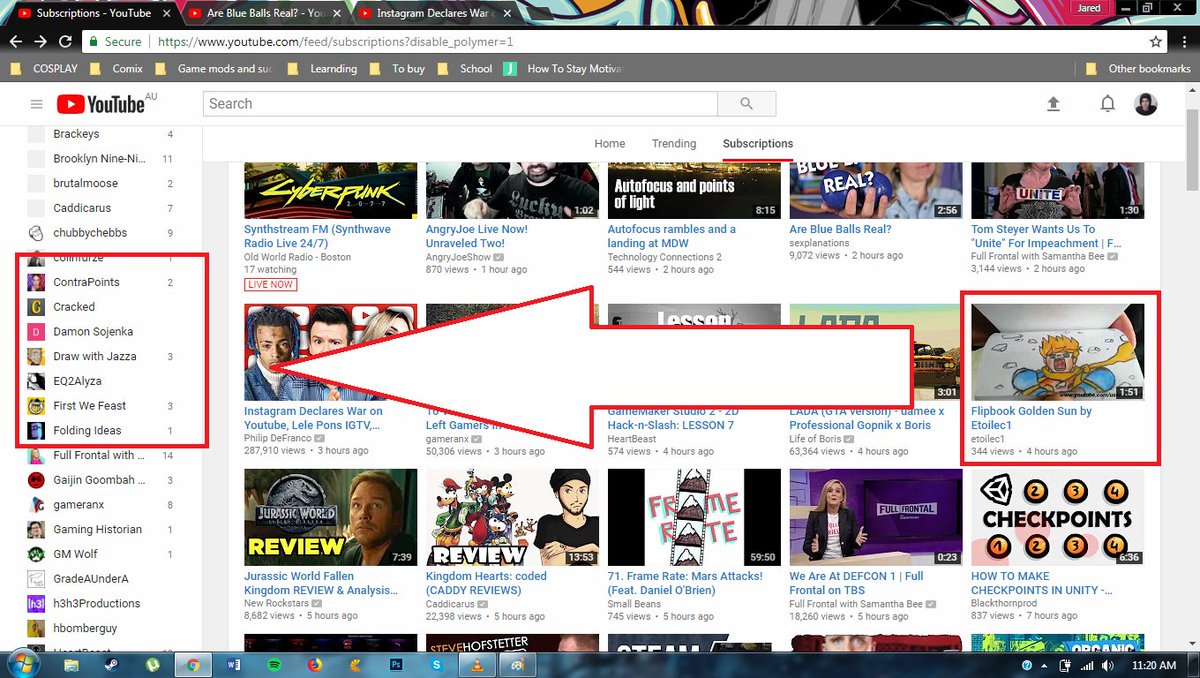
Task: Play the Frame Rate Mars Attacks thumbnail
Action: tap(694, 517)
